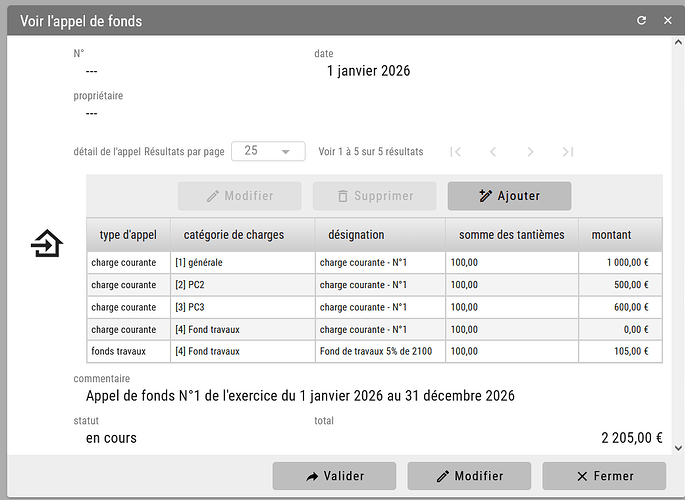The width and height of the screenshot is (685, 500).
Task: Click the Appel de fonds N°1 comment text
Action: (x=300, y=396)
